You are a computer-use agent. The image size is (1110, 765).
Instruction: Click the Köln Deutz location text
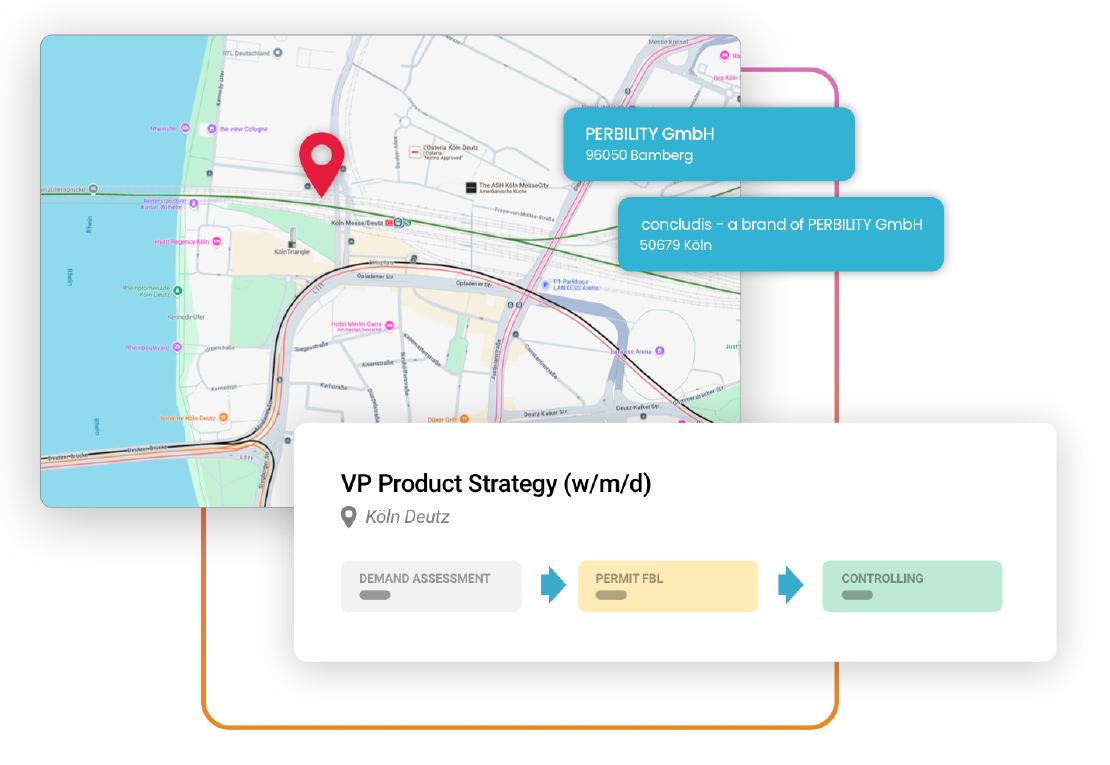pyautogui.click(x=407, y=517)
